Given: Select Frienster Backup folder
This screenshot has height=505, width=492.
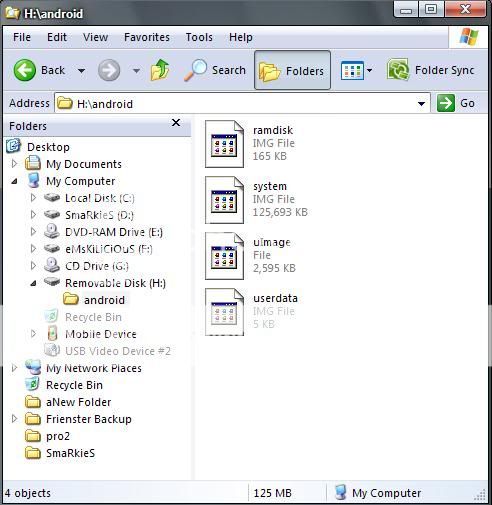Looking at the screenshot, I should coord(89,419).
